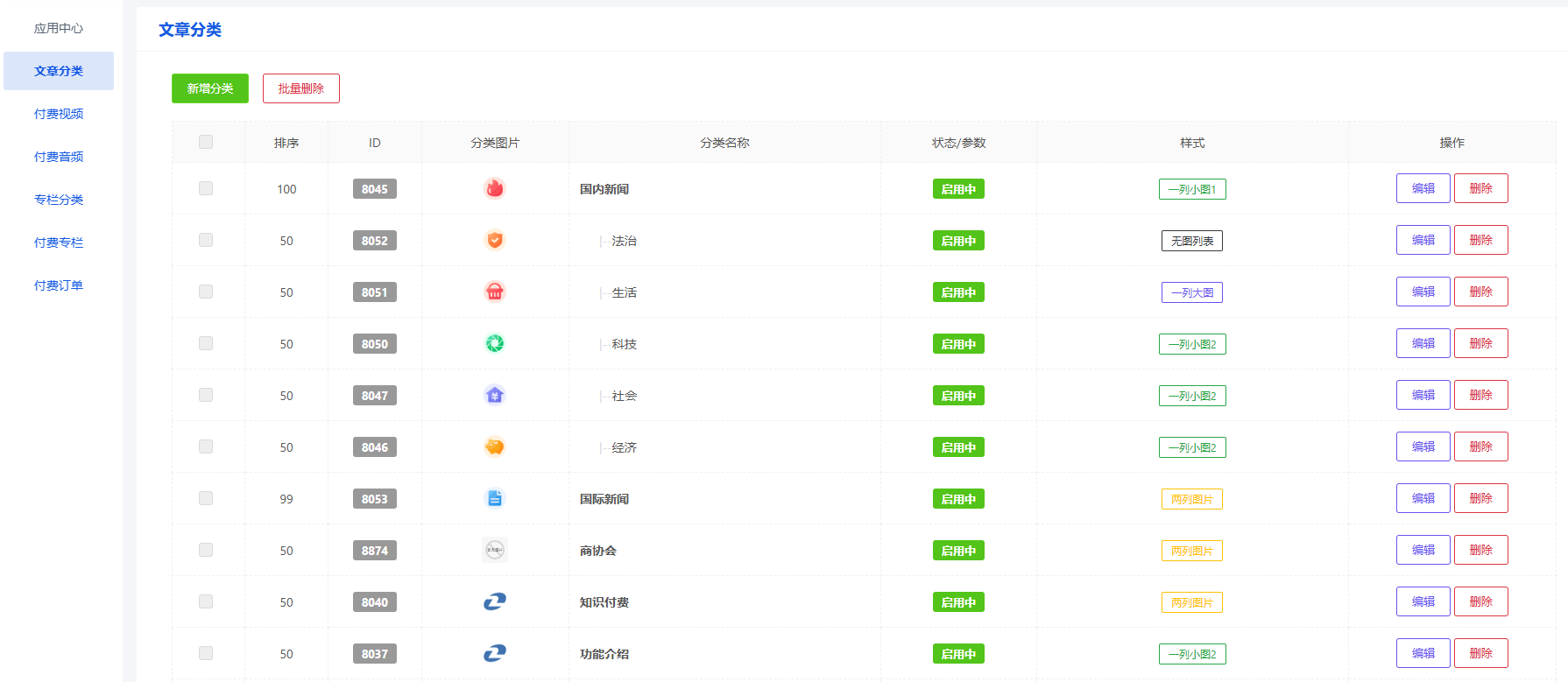Click the orange shield icon for 法治
The width and height of the screenshot is (1568, 682).
point(495,240)
